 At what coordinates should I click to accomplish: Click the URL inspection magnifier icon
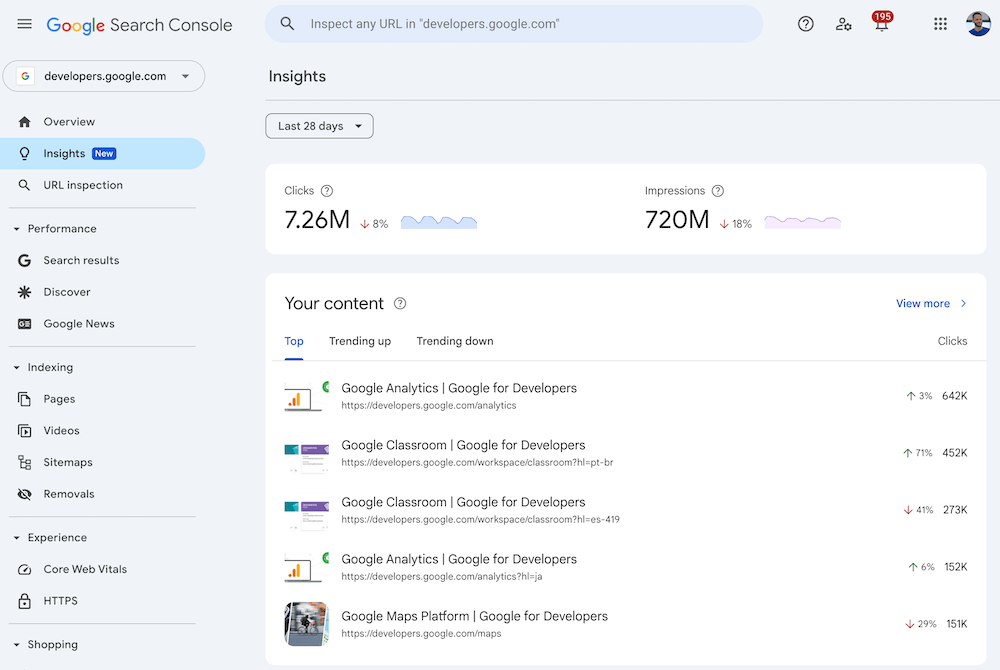tap(24, 185)
